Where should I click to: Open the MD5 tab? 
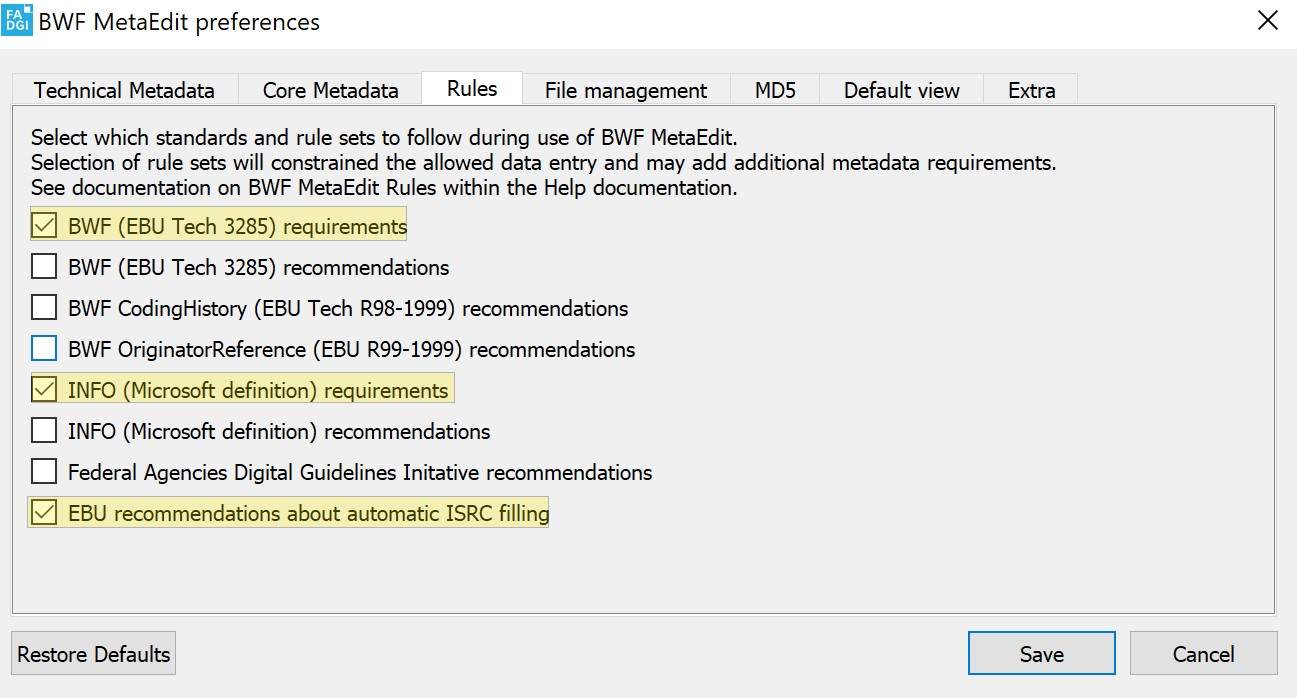[x=775, y=90]
